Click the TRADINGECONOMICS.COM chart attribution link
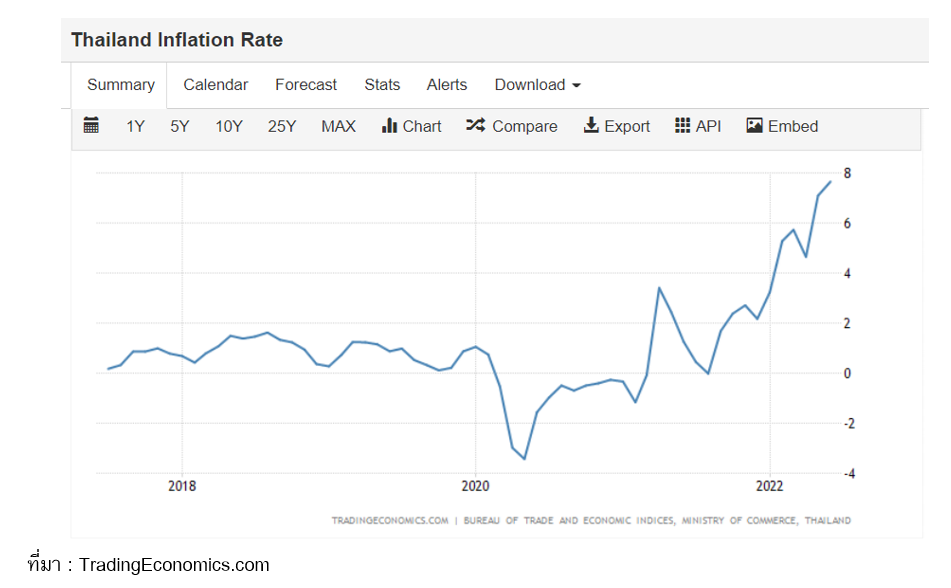951x588 pixels. (390, 521)
